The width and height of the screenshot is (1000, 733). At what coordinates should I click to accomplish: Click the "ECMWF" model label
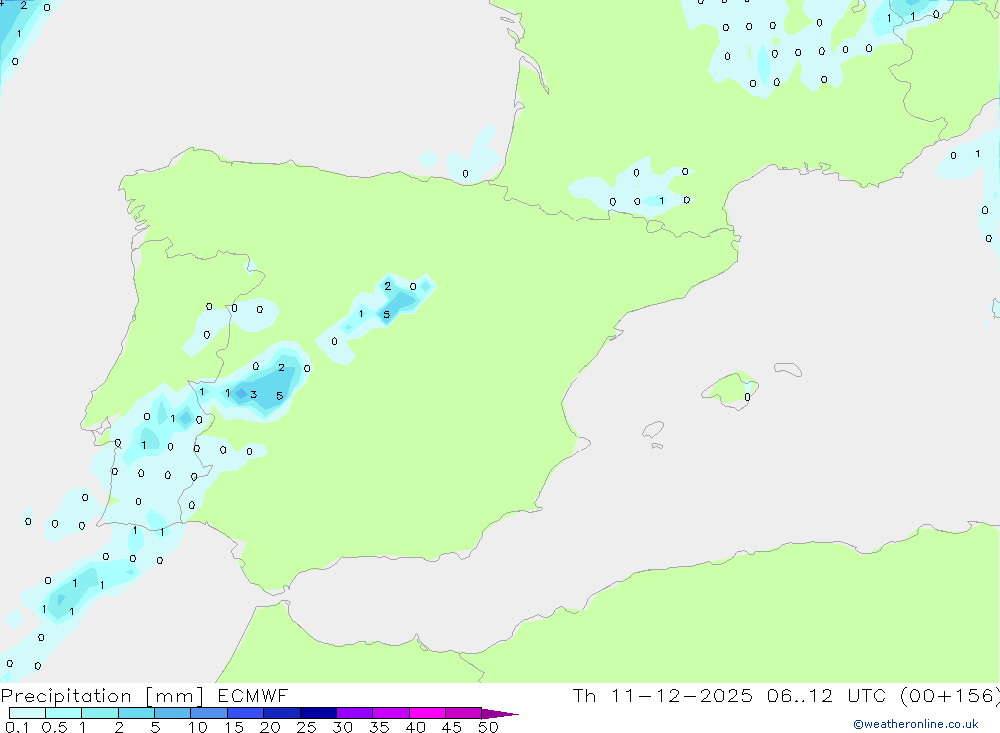click(253, 696)
